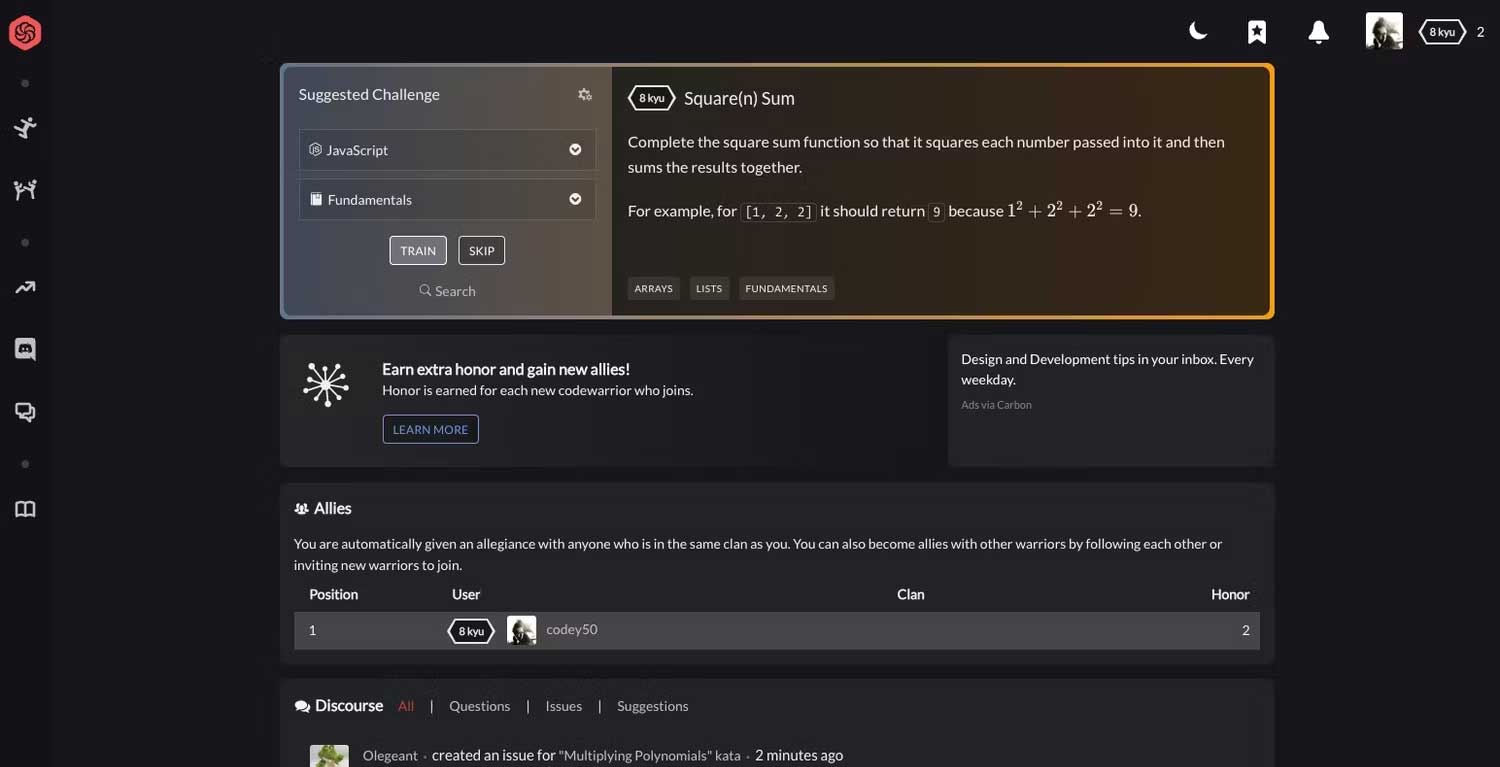Click the Clan column header
This screenshot has height=767, width=1500.
coord(911,594)
